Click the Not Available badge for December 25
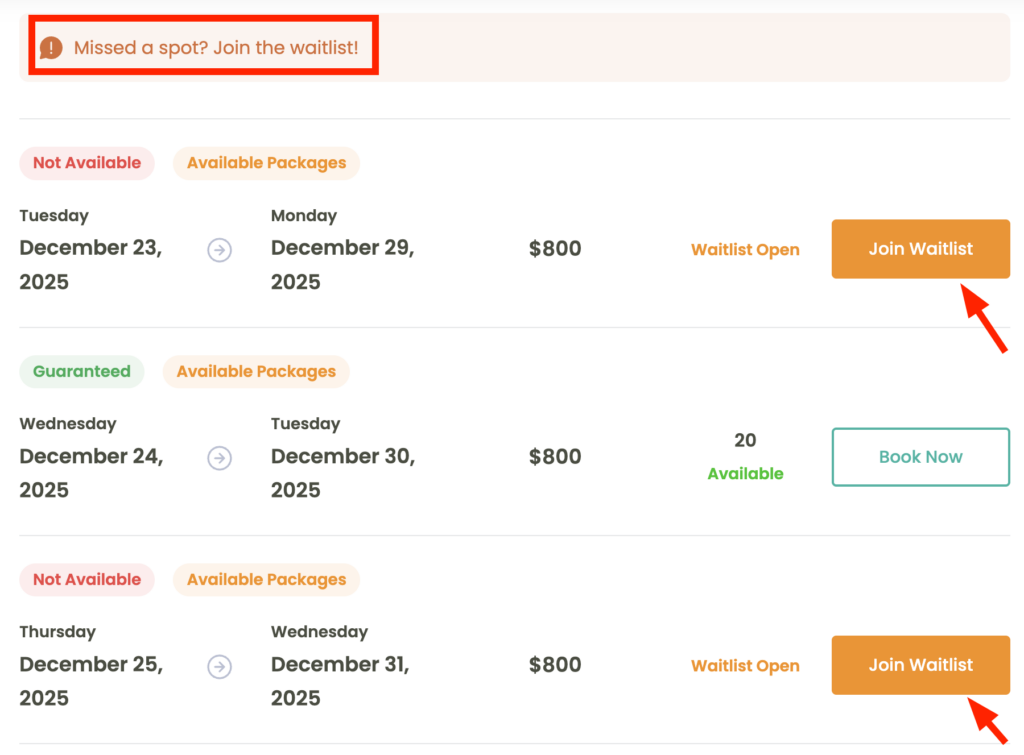Screen dimensions: 1024x755 (x=87, y=579)
